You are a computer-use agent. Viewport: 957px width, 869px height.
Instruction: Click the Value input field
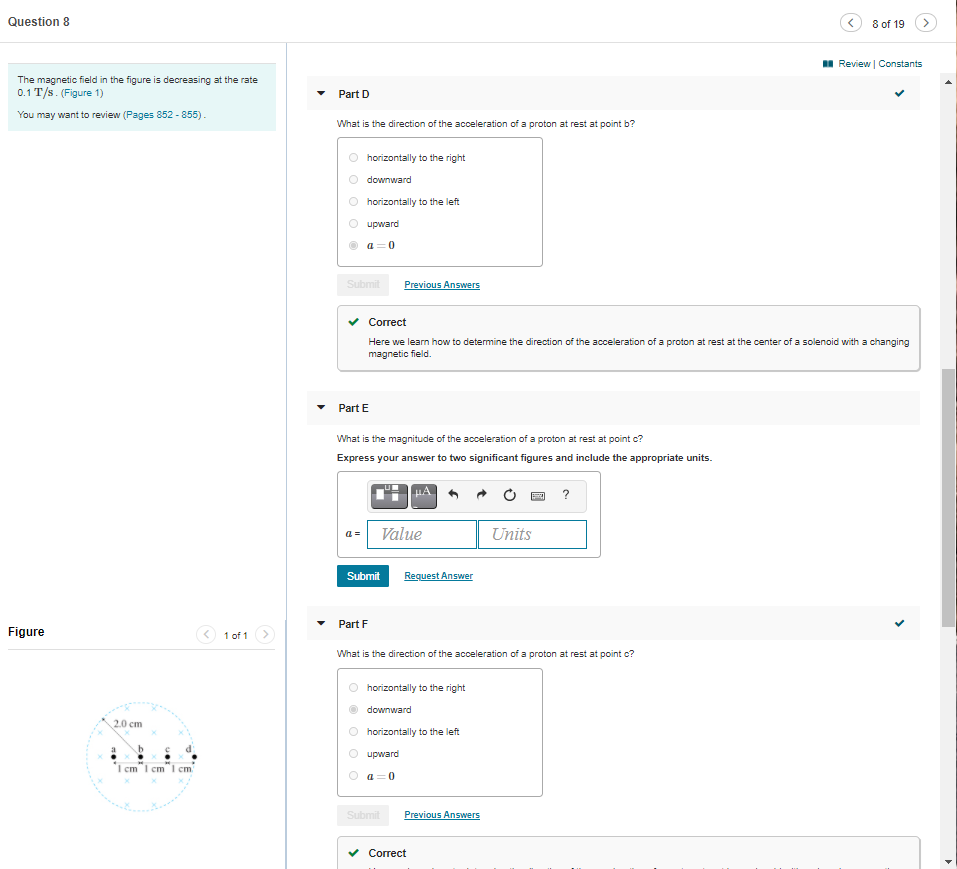(422, 535)
